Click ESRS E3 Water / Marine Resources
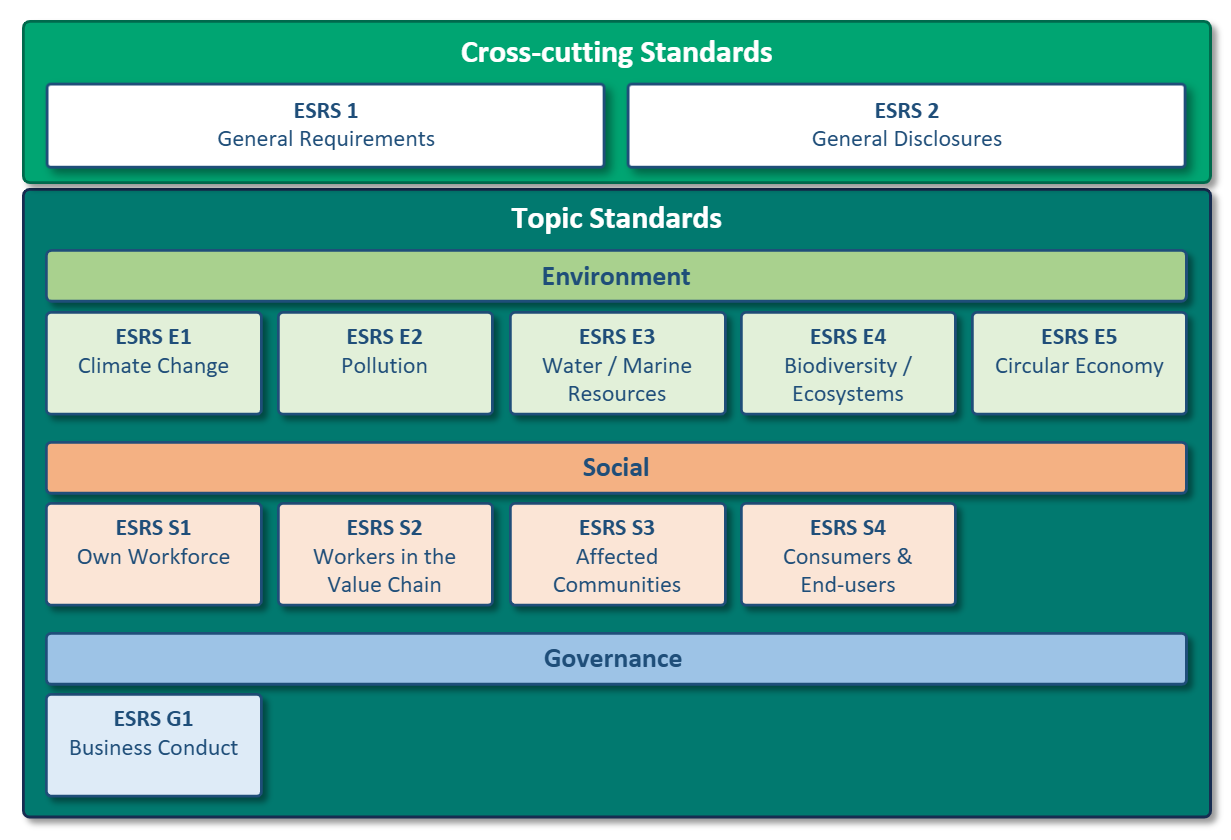 tap(617, 363)
